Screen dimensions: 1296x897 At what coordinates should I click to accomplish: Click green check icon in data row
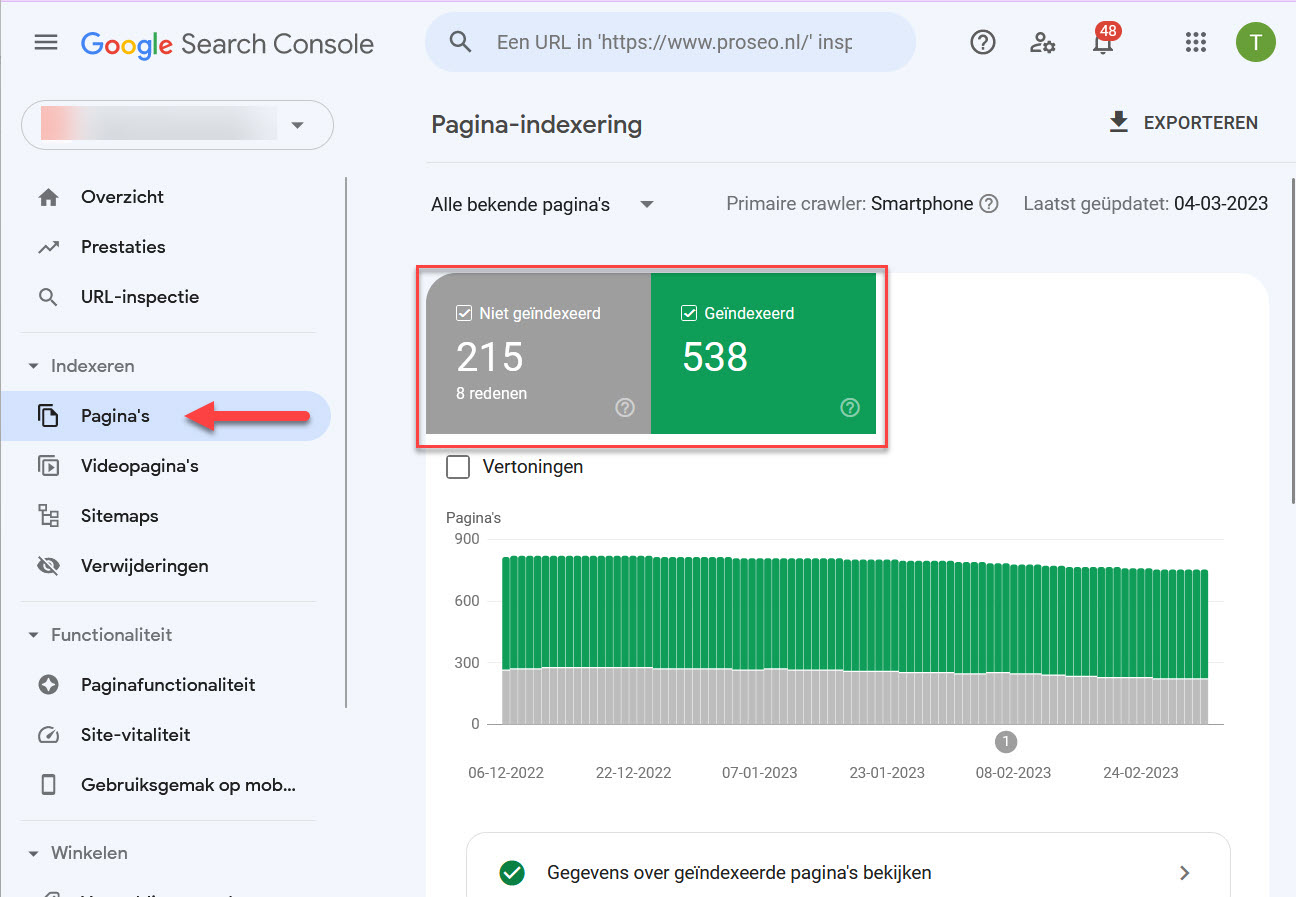pyautogui.click(x=512, y=873)
